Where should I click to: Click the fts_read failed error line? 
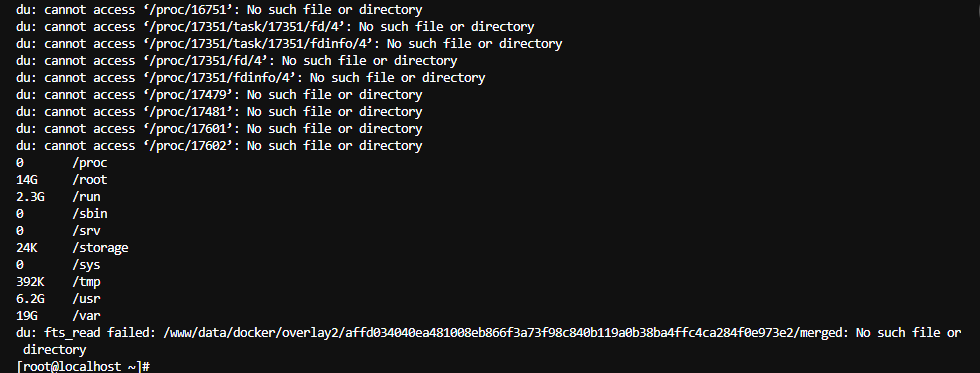[489, 341]
